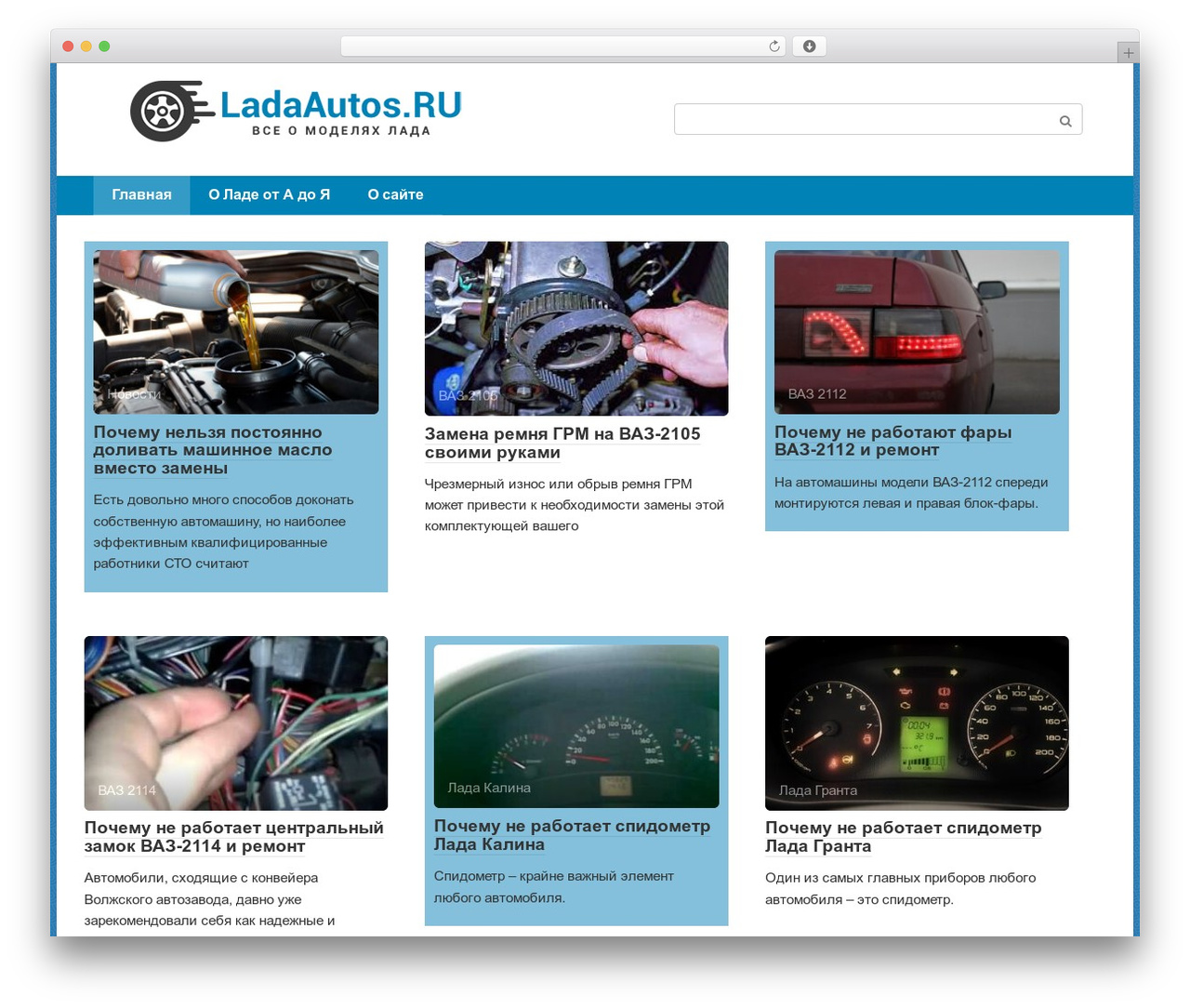Image resolution: width=1190 pixels, height=1008 pixels.
Task: Open a new browser tab with plus button
Action: pyautogui.click(x=1128, y=53)
